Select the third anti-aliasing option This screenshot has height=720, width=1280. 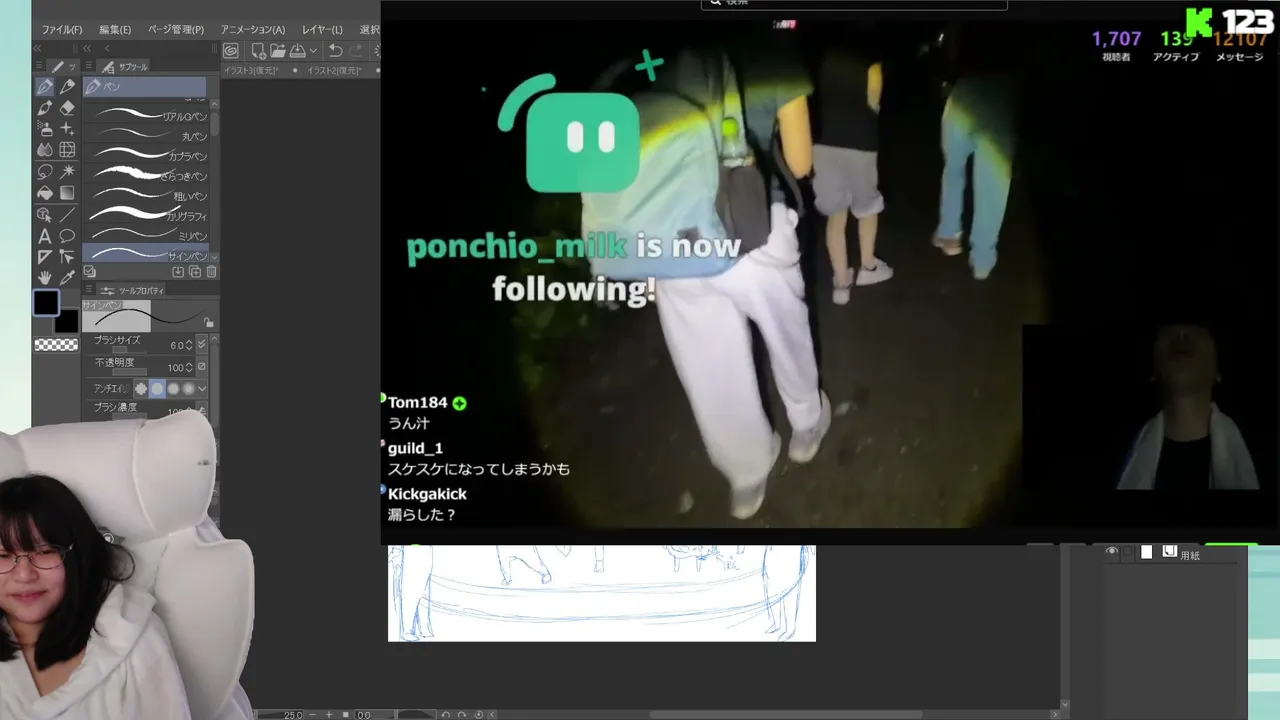(173, 388)
